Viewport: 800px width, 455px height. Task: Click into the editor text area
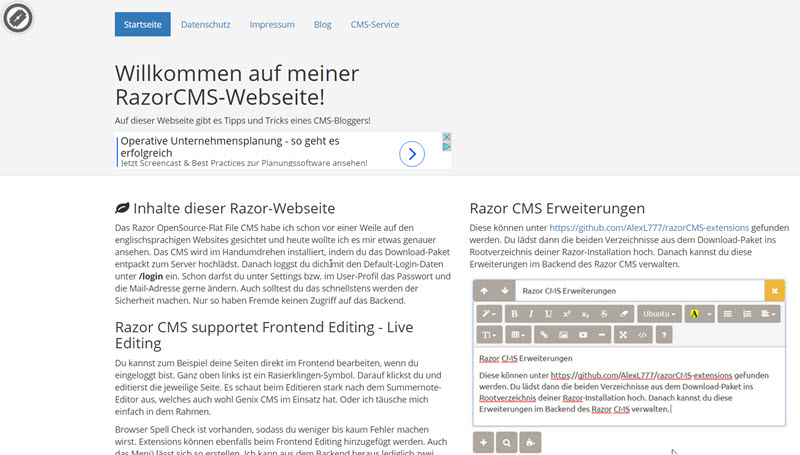629,386
